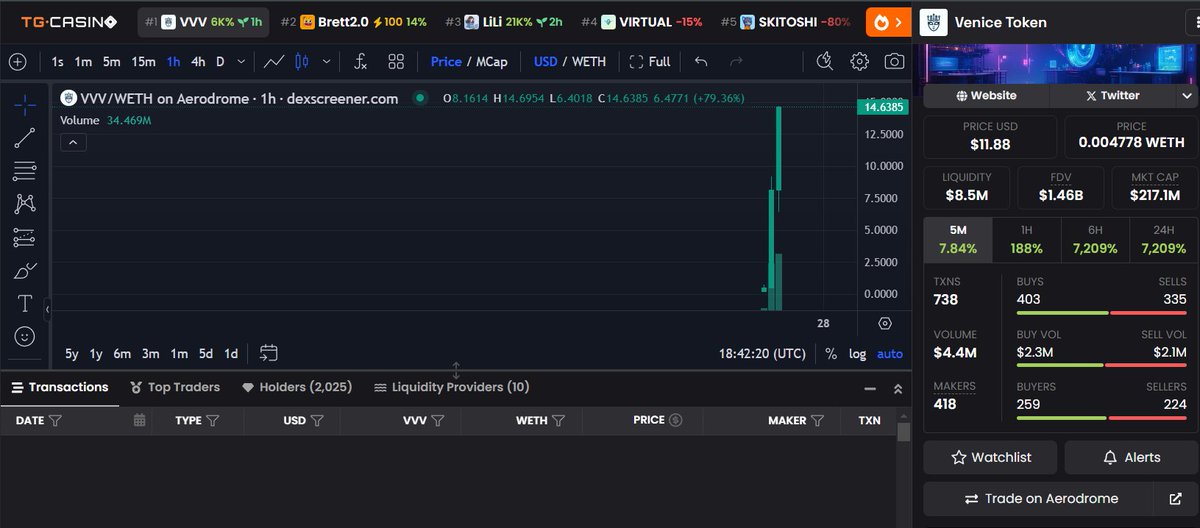Open the token Website link

[986, 96]
